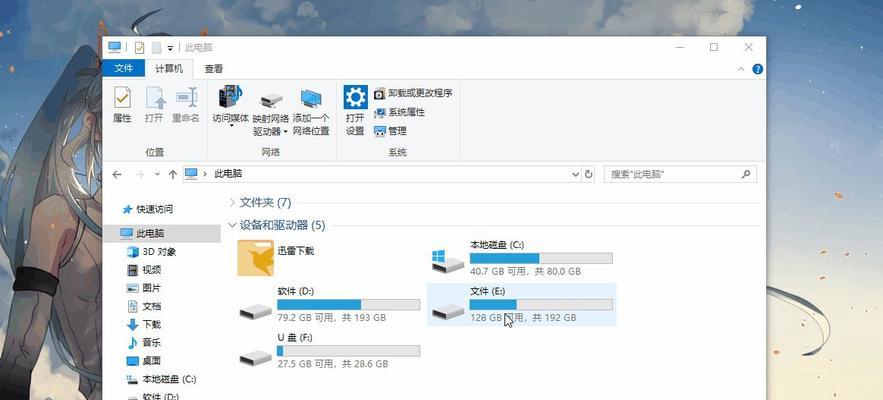Click the help question mark icon
This screenshot has height=400, width=883.
point(757,69)
